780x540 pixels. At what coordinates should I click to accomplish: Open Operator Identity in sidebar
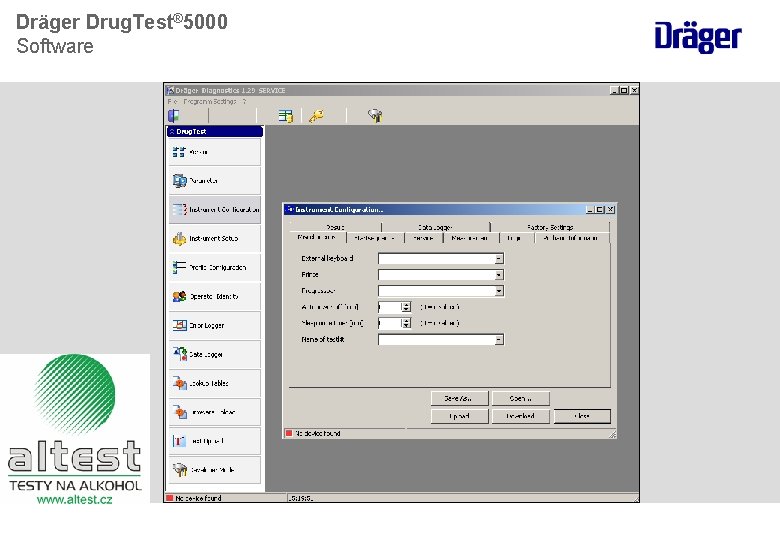pos(214,296)
